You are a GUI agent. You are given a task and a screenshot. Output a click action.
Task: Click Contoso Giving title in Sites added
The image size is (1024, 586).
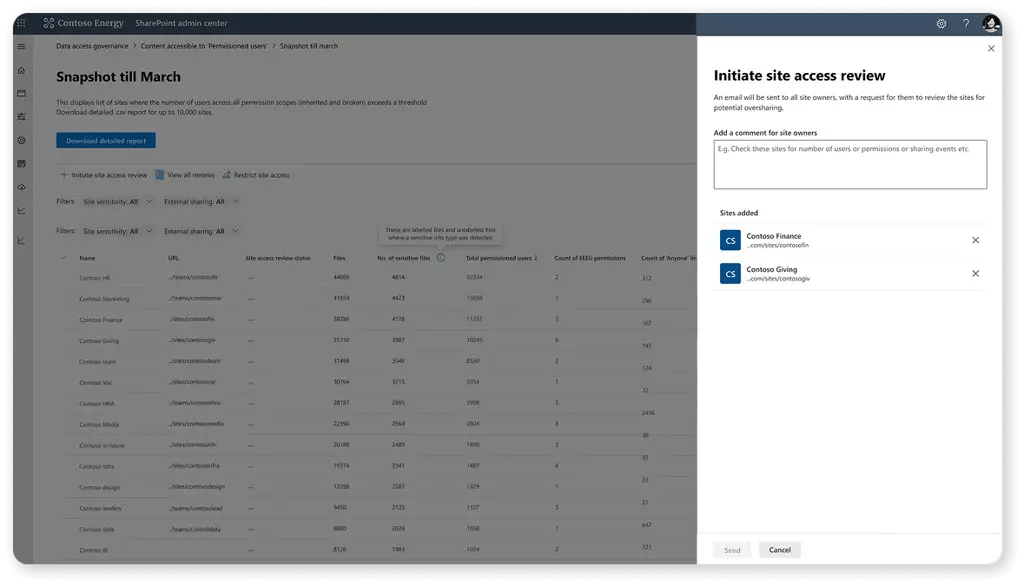point(772,270)
